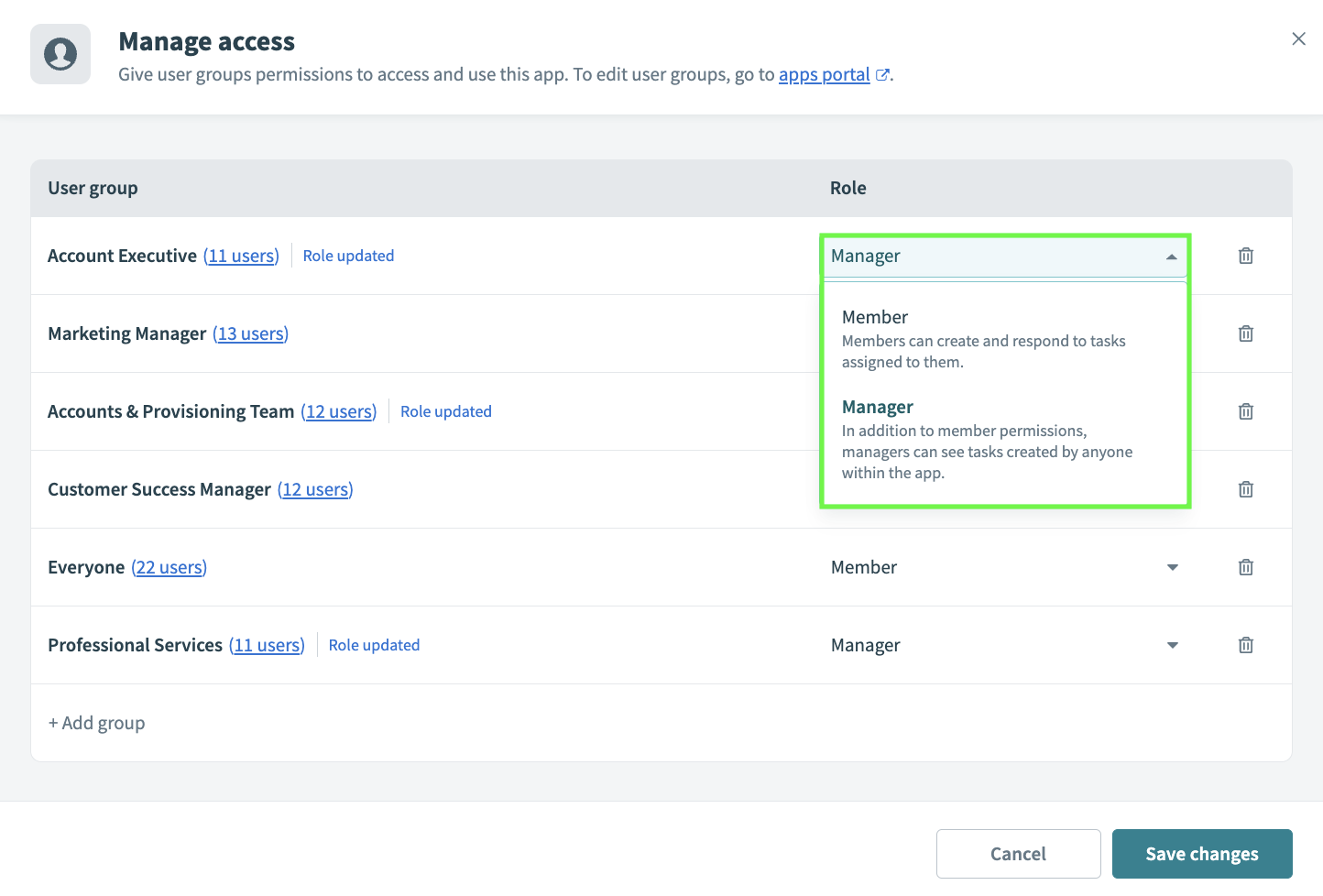The height and width of the screenshot is (896, 1323).
Task: Remove the Marketing Manager group
Action: point(1245,333)
